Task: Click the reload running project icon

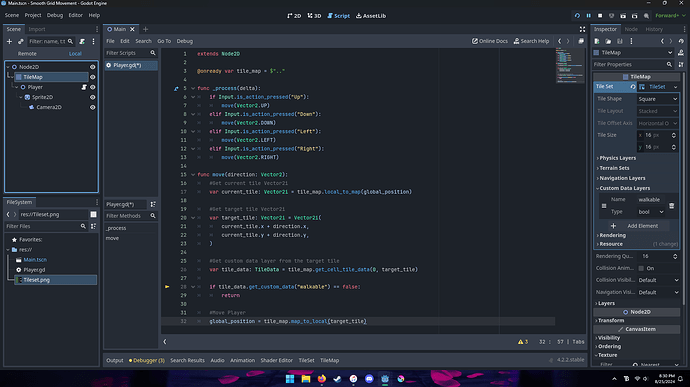Action: tap(577, 15)
